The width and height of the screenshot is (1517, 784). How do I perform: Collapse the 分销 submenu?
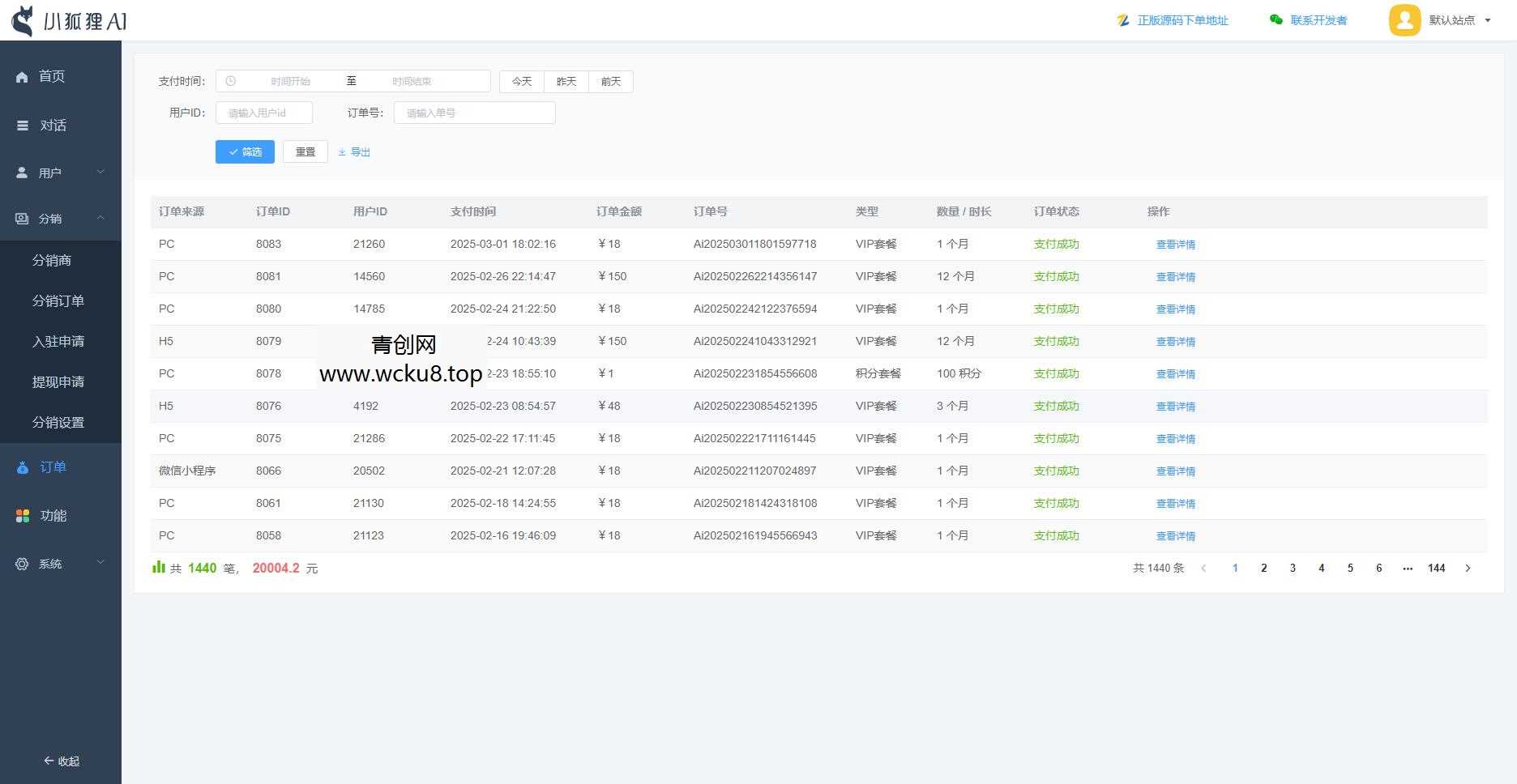pyautogui.click(x=100, y=218)
